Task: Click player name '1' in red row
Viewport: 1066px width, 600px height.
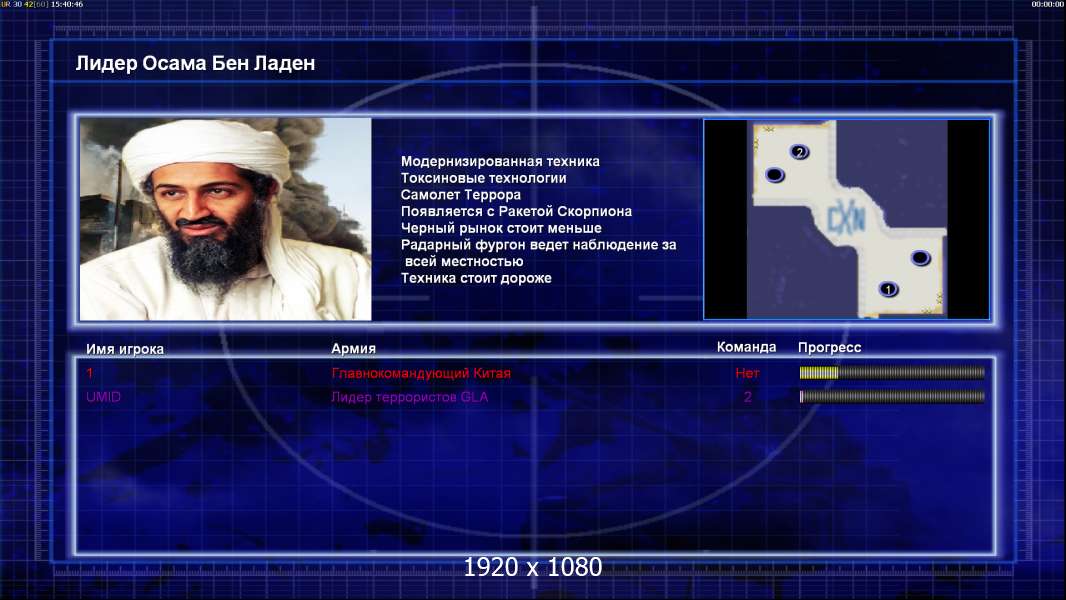Action: (90, 372)
